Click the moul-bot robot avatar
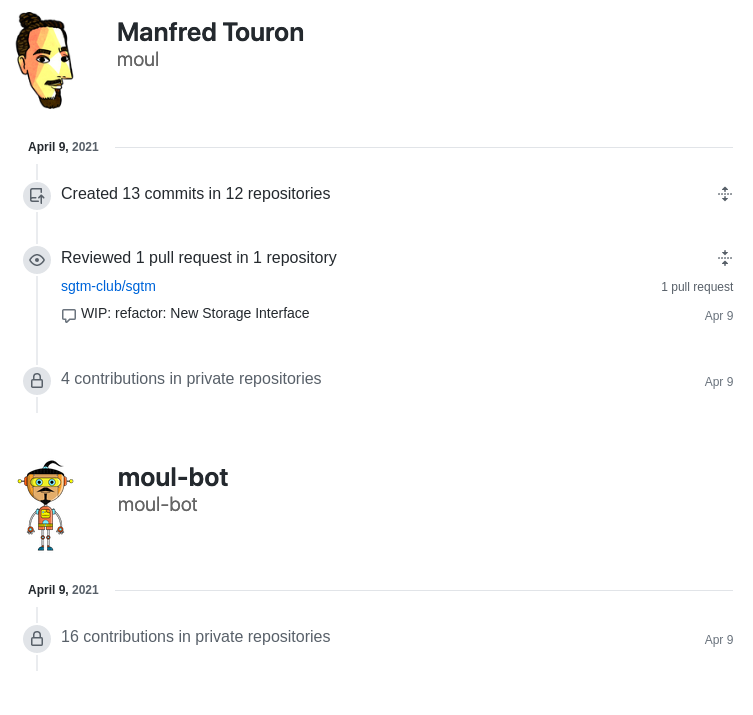This screenshot has height=715, width=753. coord(45,506)
